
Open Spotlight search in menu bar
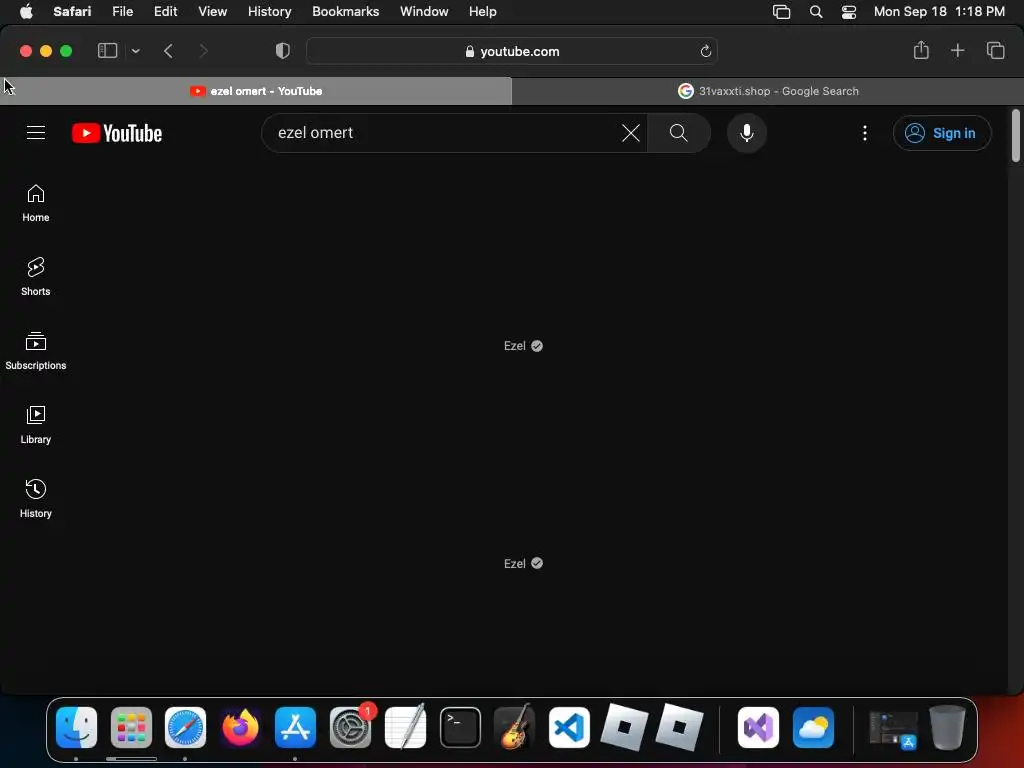816,12
